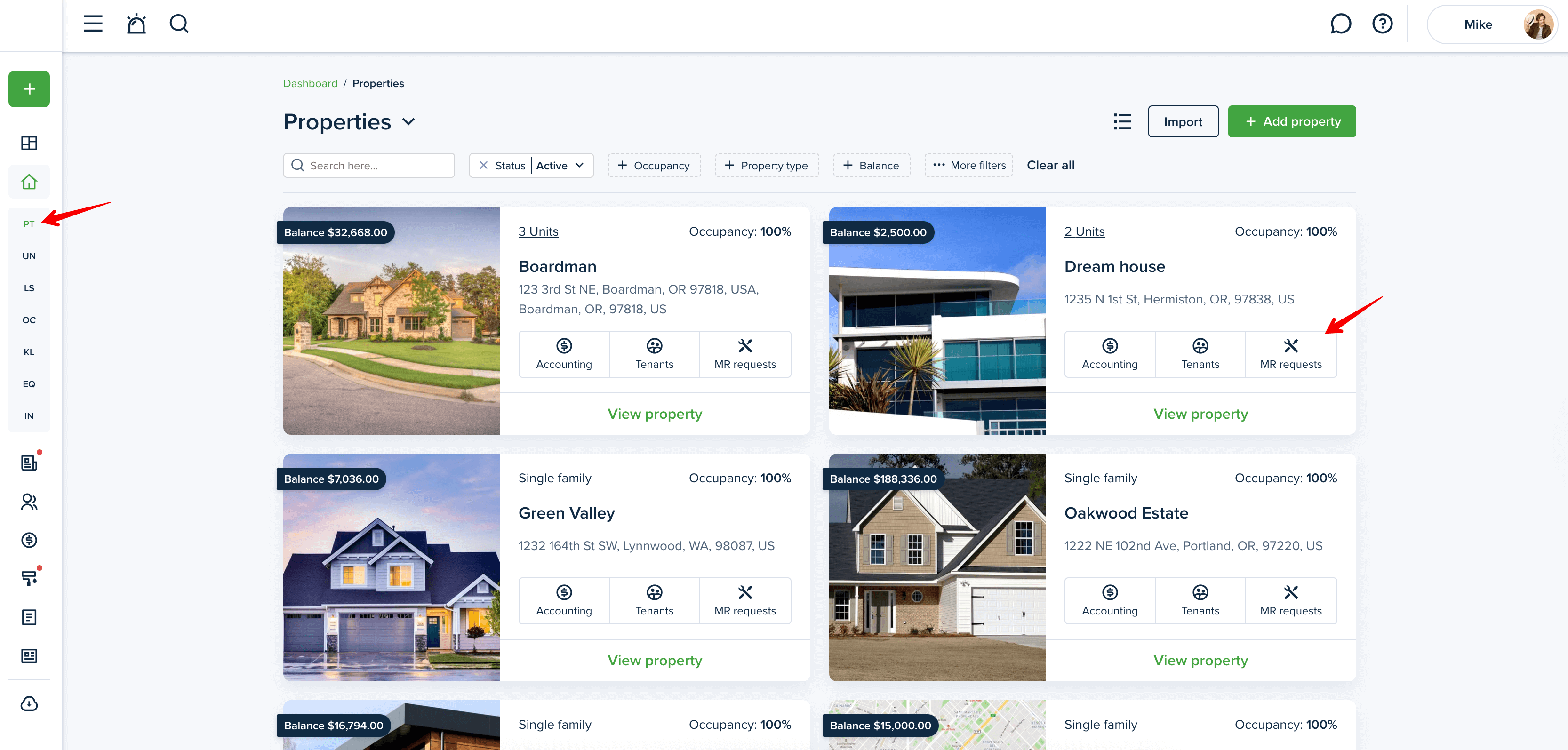Click the notifications alarm bell icon
Image resolution: width=1568 pixels, height=750 pixels.
136,24
